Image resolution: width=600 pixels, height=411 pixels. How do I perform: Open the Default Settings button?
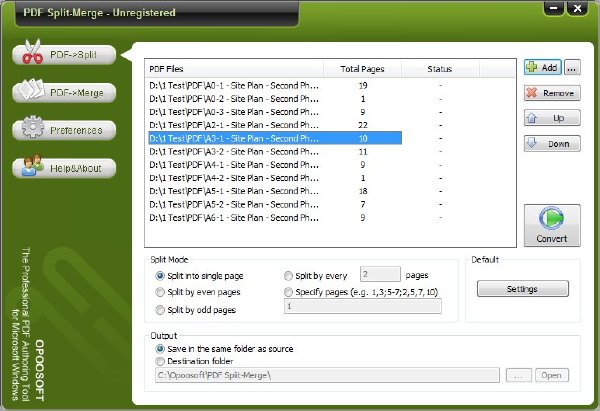click(x=522, y=289)
